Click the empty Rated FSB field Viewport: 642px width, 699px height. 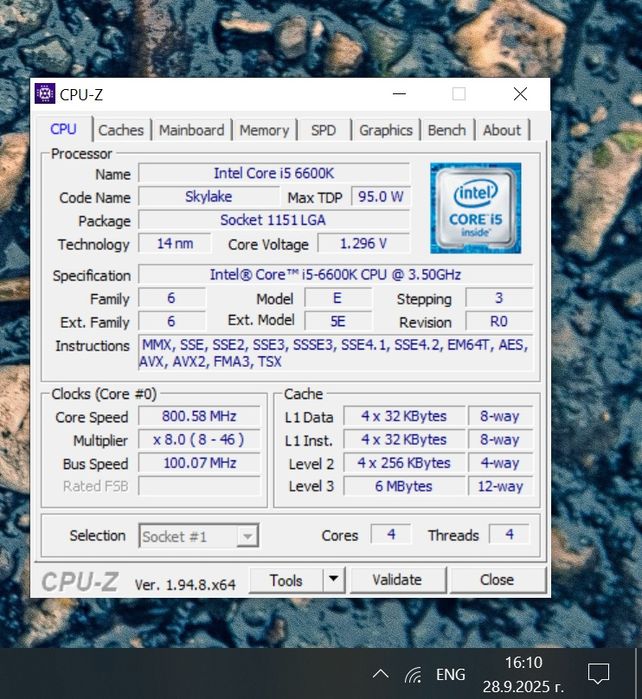pyautogui.click(x=199, y=486)
